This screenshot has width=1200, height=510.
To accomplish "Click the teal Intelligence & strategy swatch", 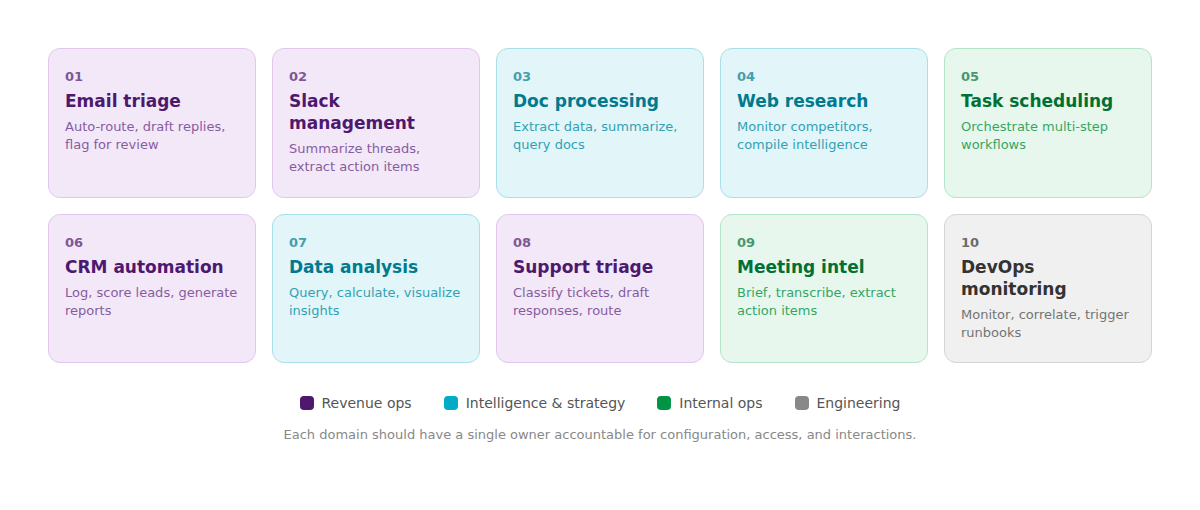I will [451, 403].
